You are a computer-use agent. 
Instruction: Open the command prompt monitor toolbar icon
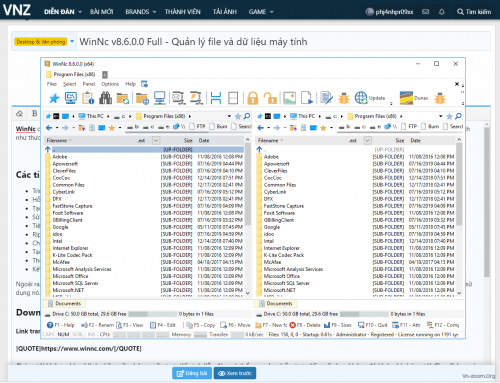71,98
